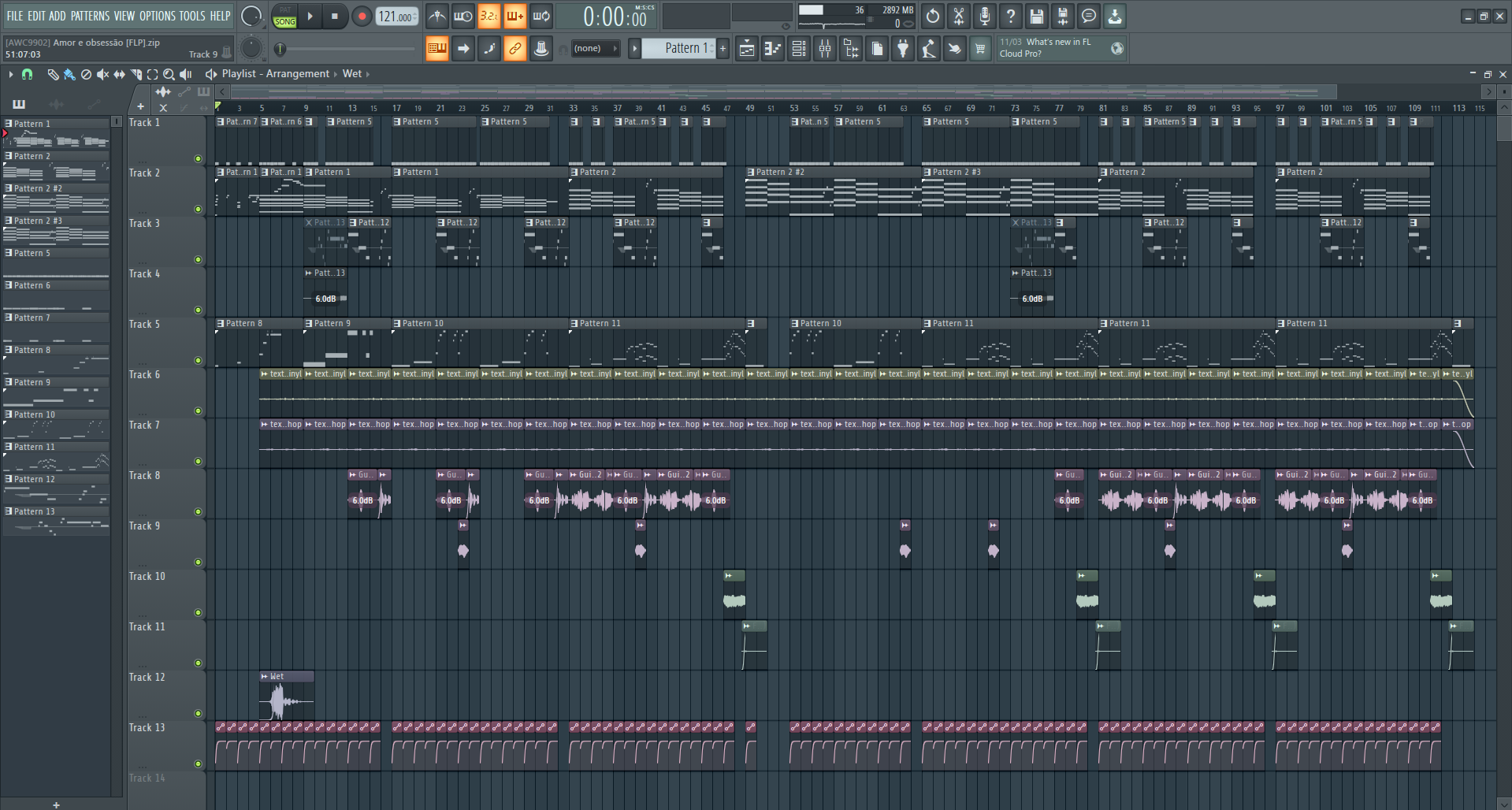Toggle typing keyboard to piano icon
The width and height of the screenshot is (1512, 810).
[437, 49]
